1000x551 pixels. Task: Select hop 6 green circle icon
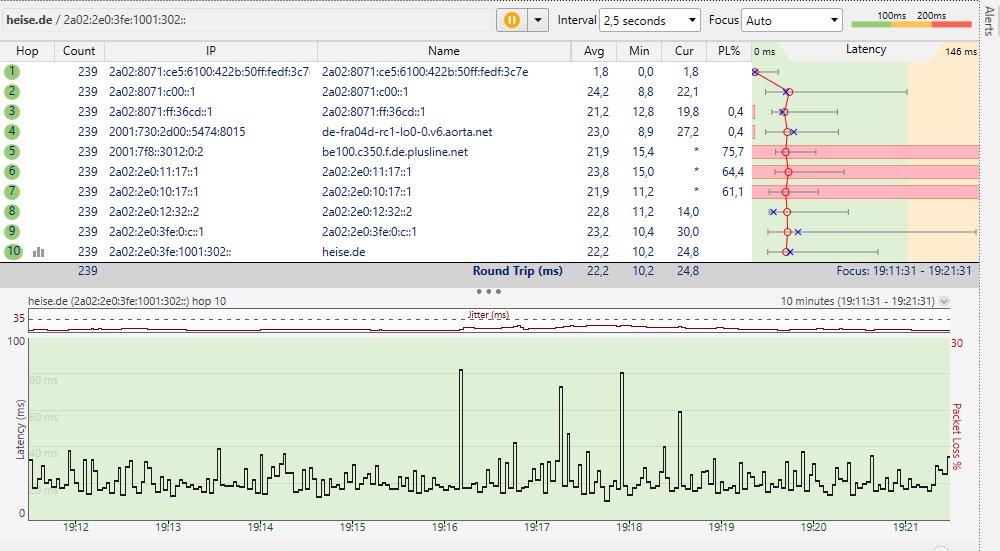click(11, 172)
